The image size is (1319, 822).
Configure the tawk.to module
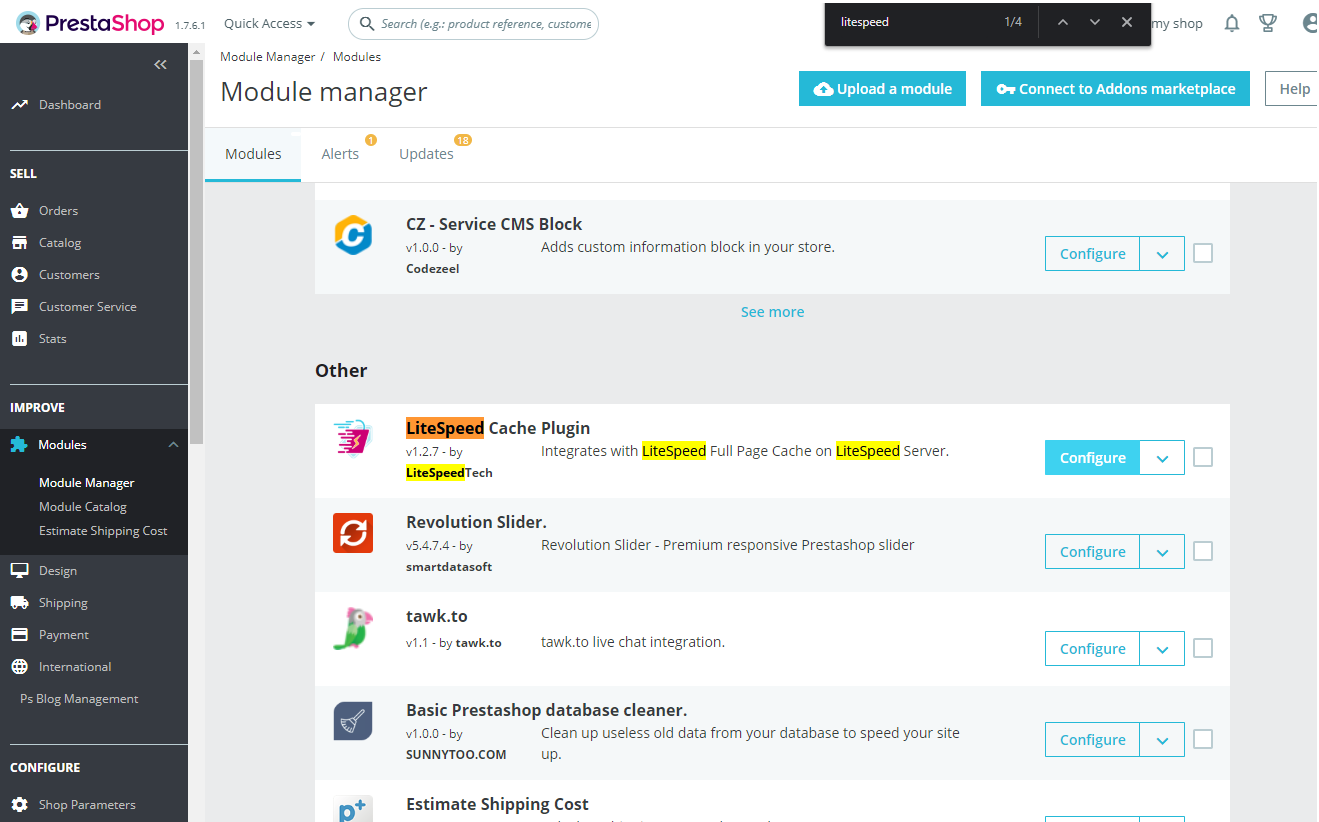pyautogui.click(x=1092, y=649)
